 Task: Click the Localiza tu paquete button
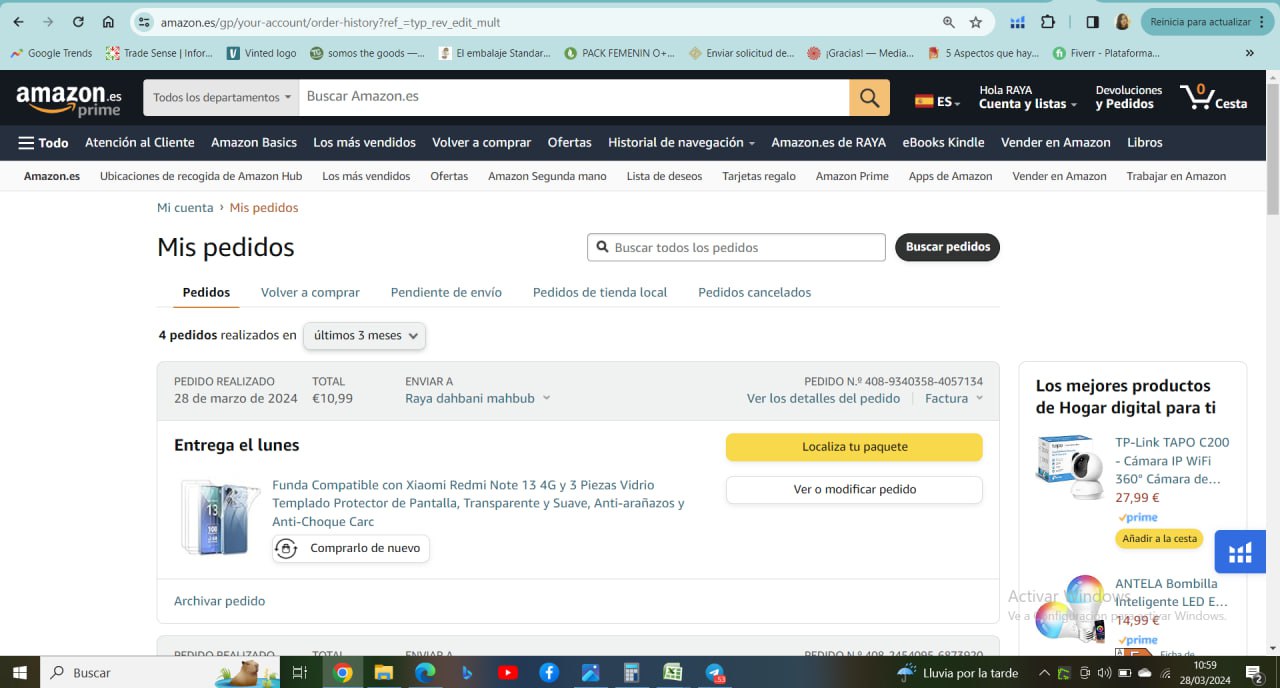(854, 447)
